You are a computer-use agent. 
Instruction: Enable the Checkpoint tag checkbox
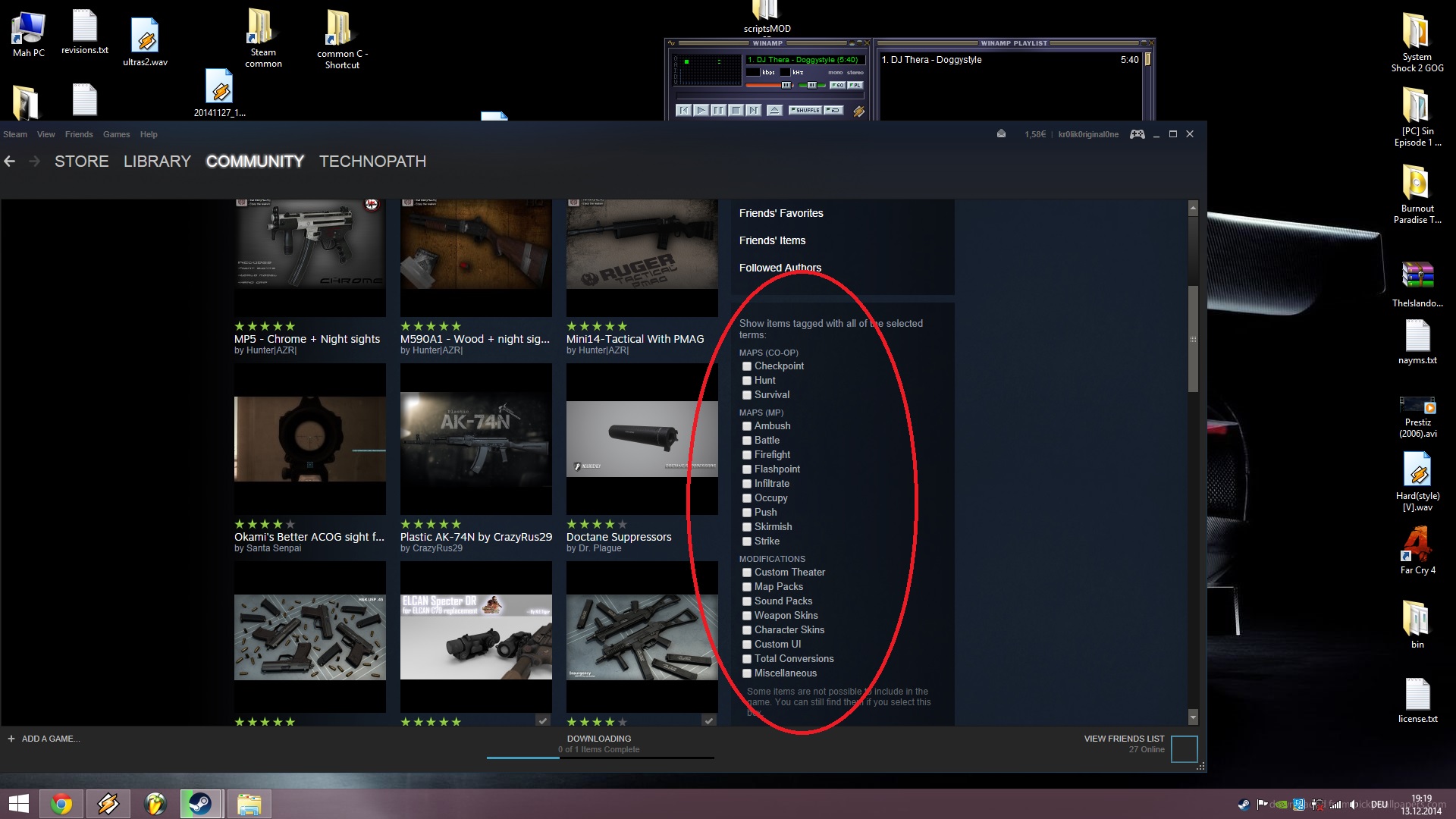point(747,366)
